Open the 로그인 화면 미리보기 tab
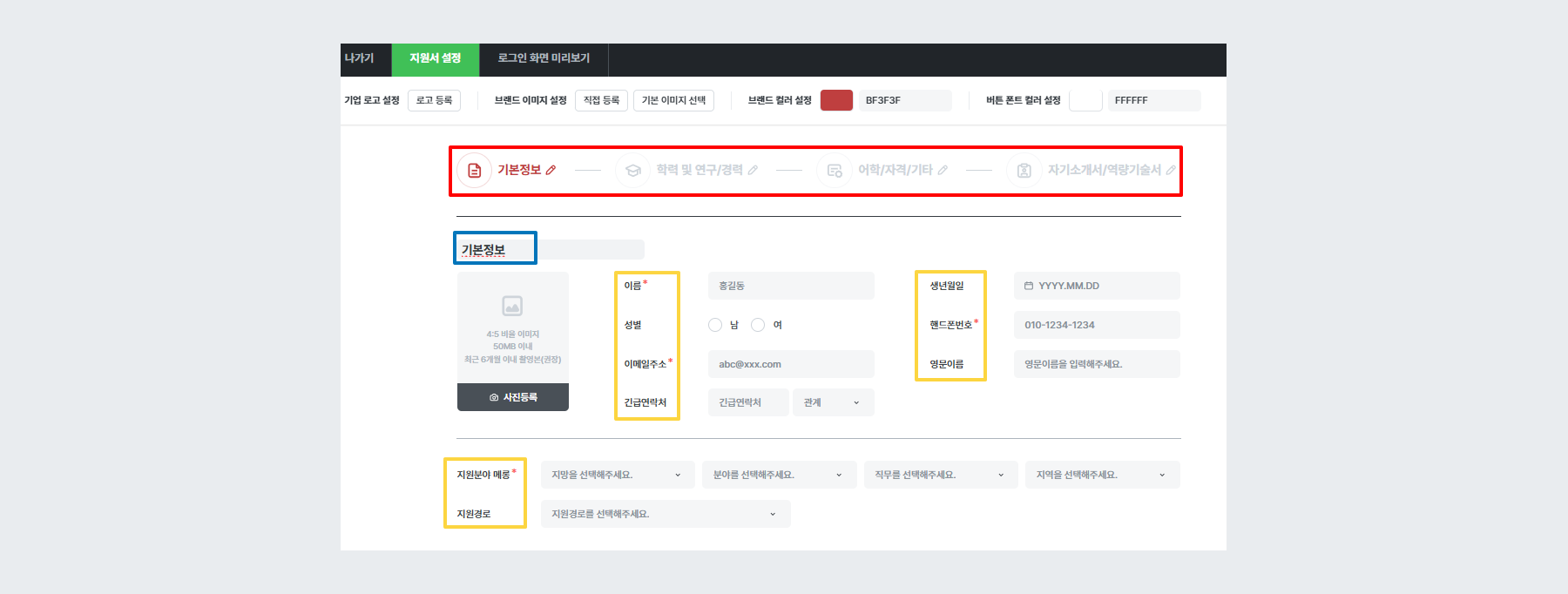 (x=544, y=58)
